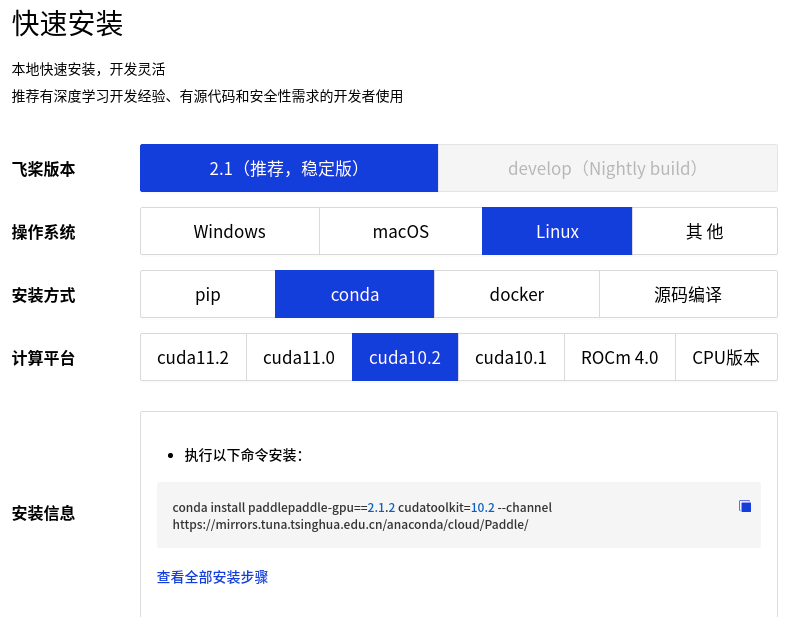
Task: Choose 源码编译 install method
Action: tap(688, 294)
